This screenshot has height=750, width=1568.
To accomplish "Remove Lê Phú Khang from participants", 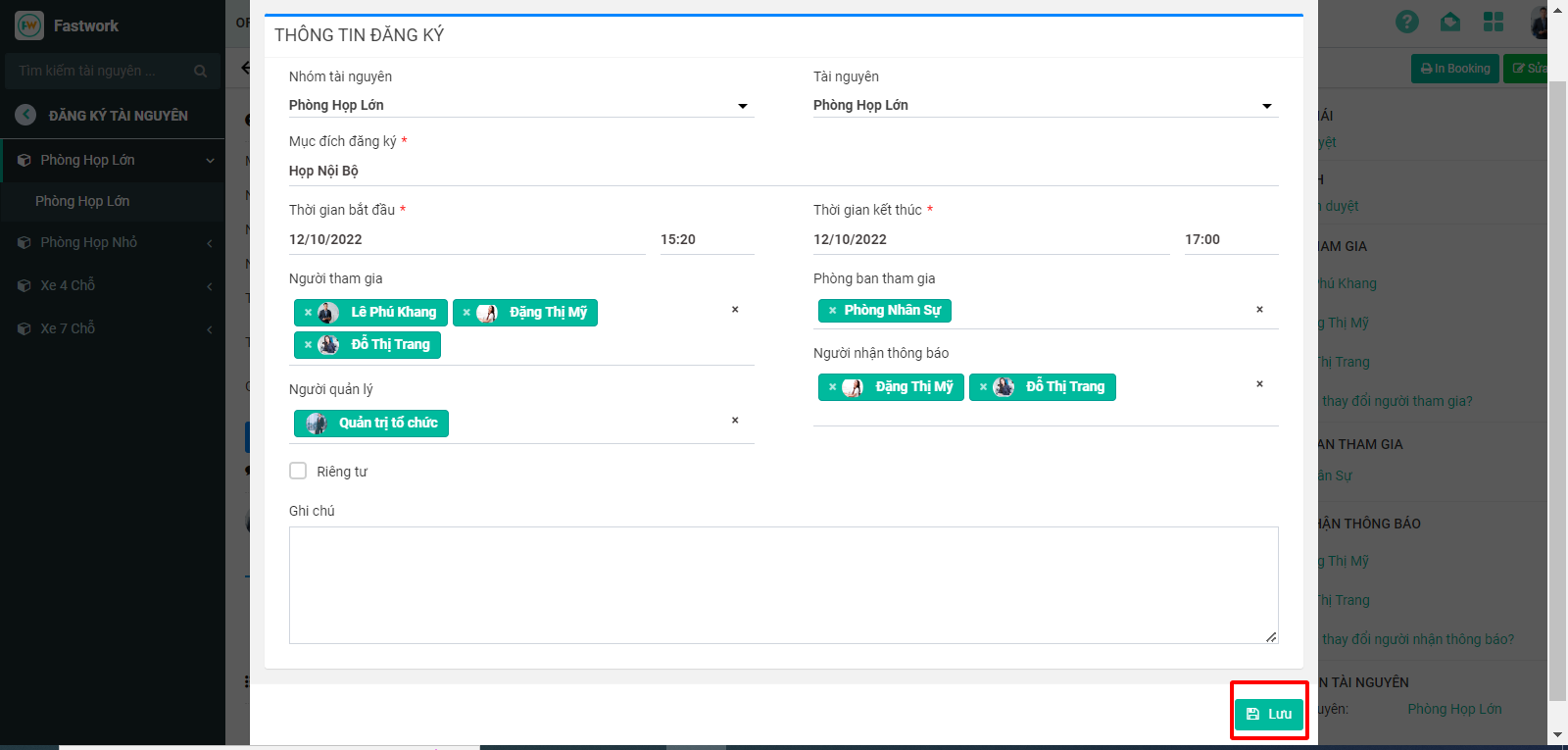I will (308, 313).
